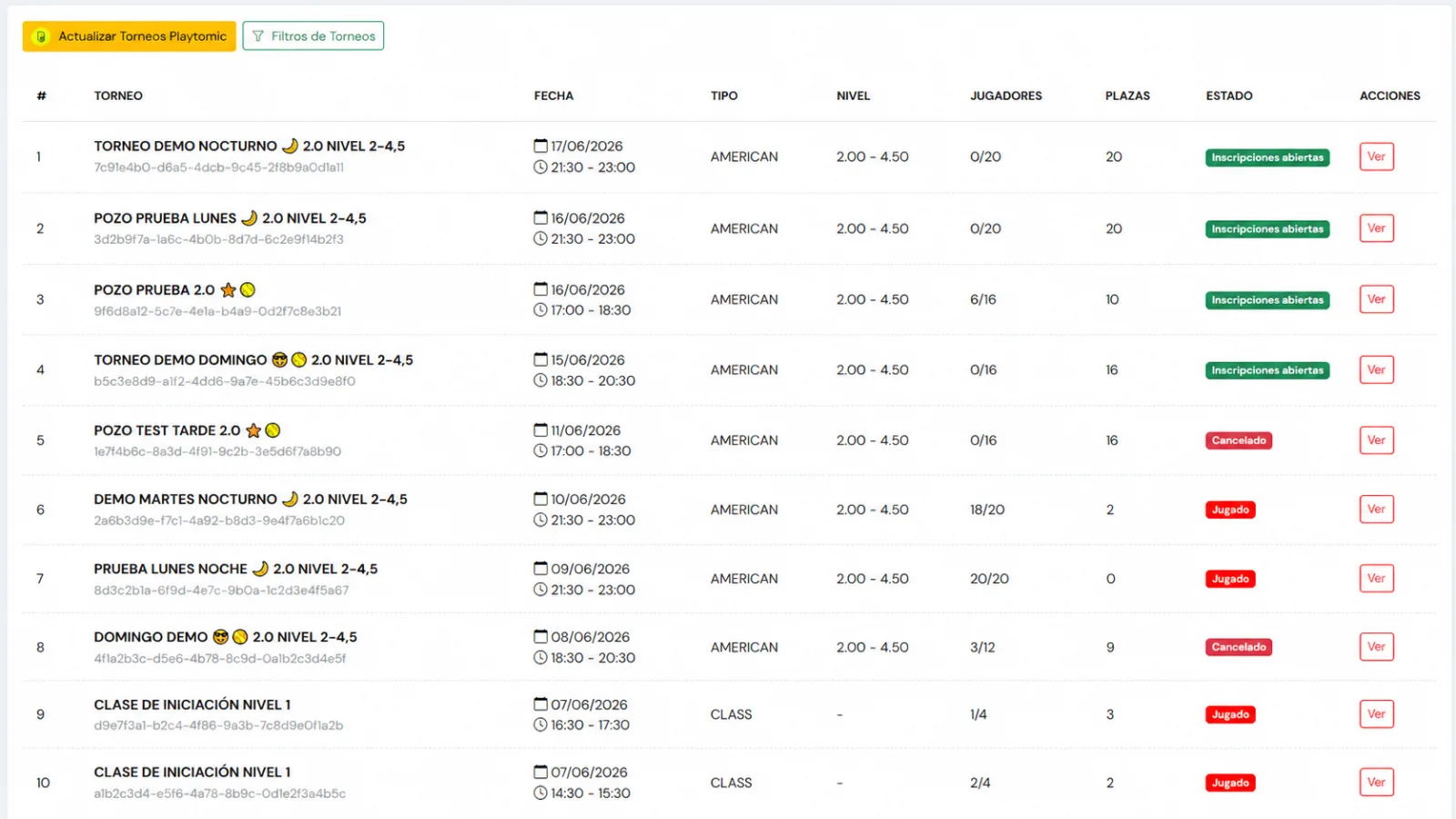Click moon emoji in PRUEBA LUNES NOCHE title

coord(260,569)
